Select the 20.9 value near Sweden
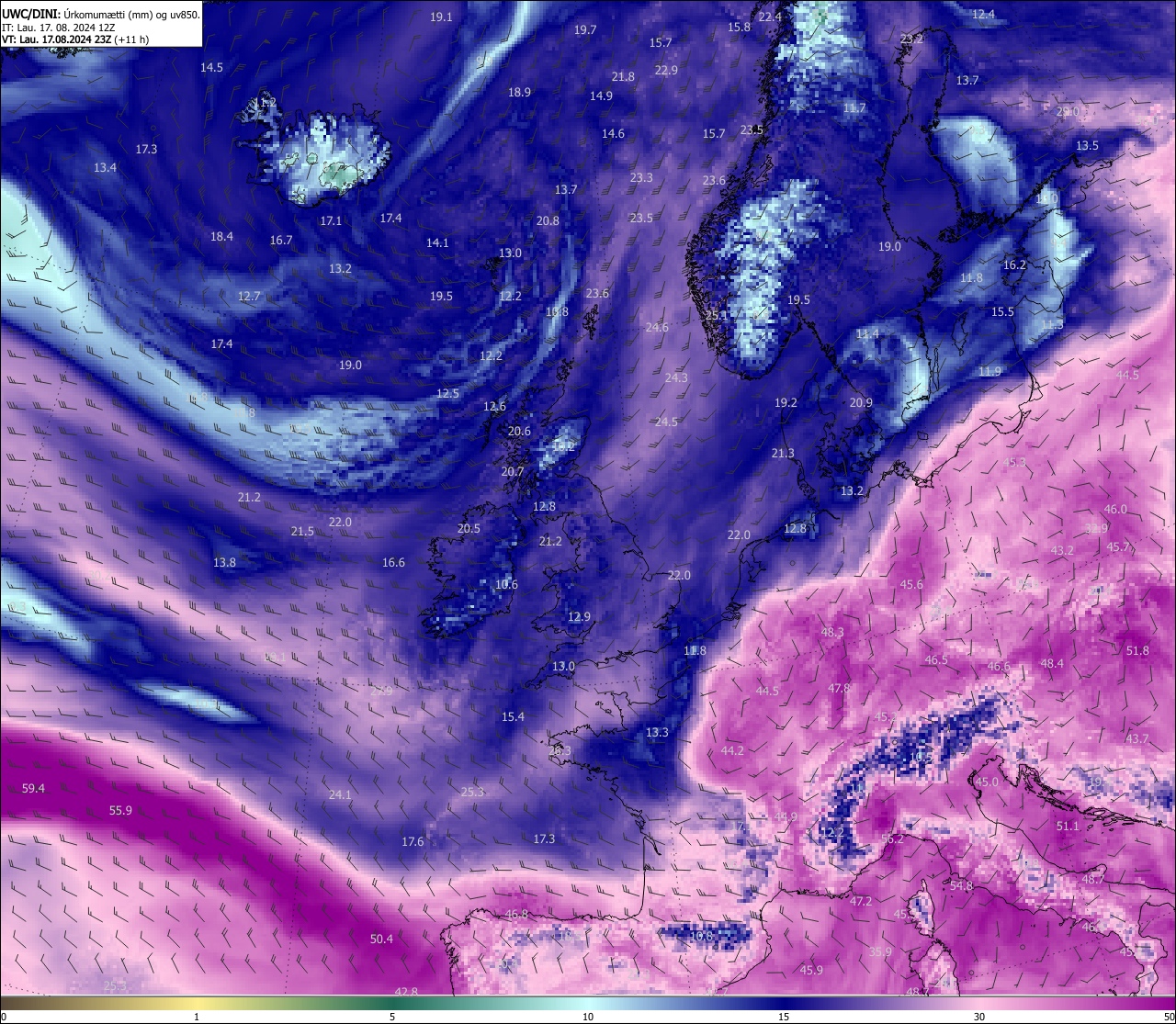1176x1024 pixels. tap(861, 403)
